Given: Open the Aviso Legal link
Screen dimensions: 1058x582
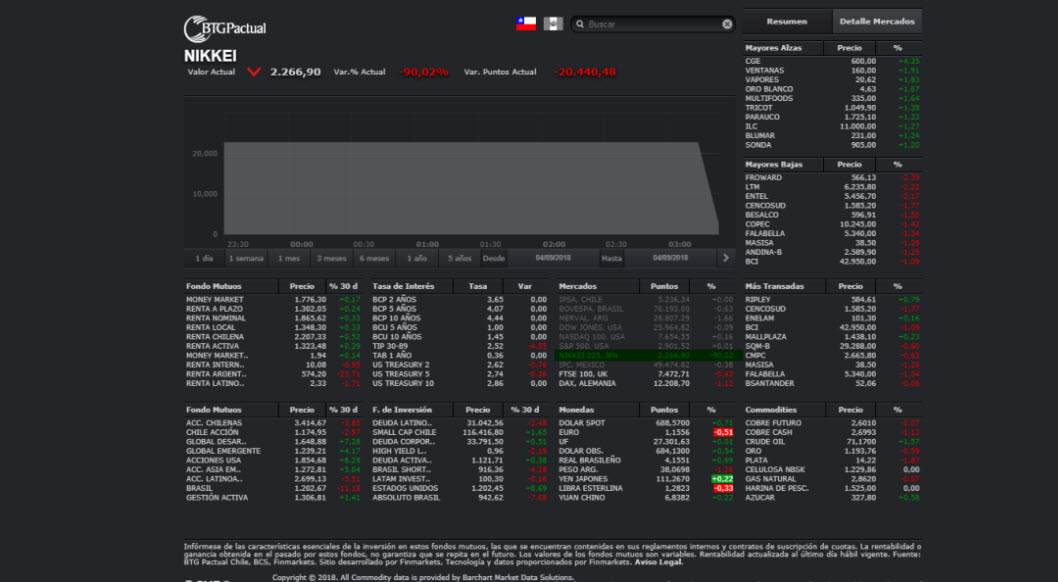Looking at the screenshot, I should (x=659, y=562).
